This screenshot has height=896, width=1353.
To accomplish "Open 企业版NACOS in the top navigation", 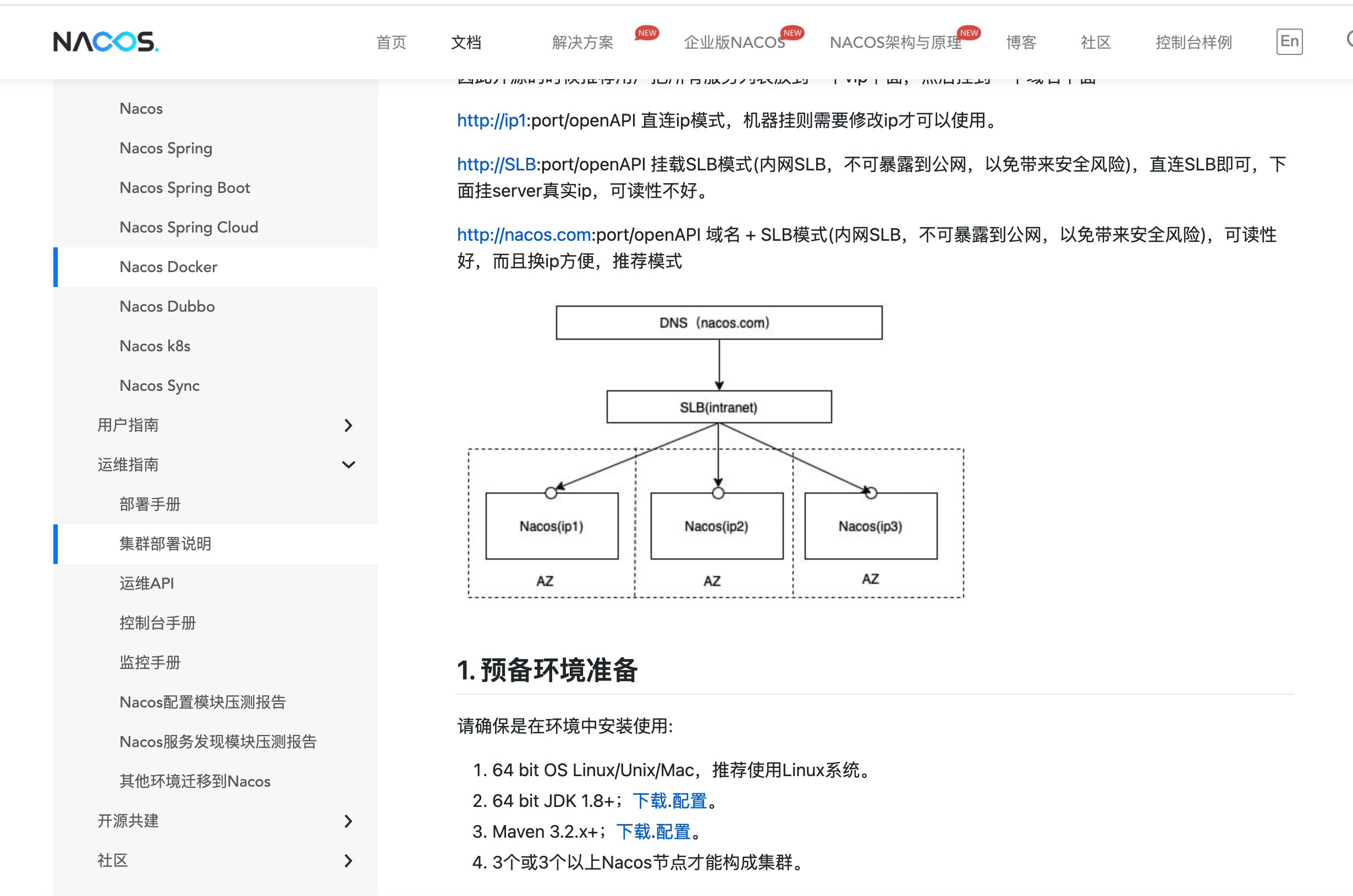I will point(734,42).
